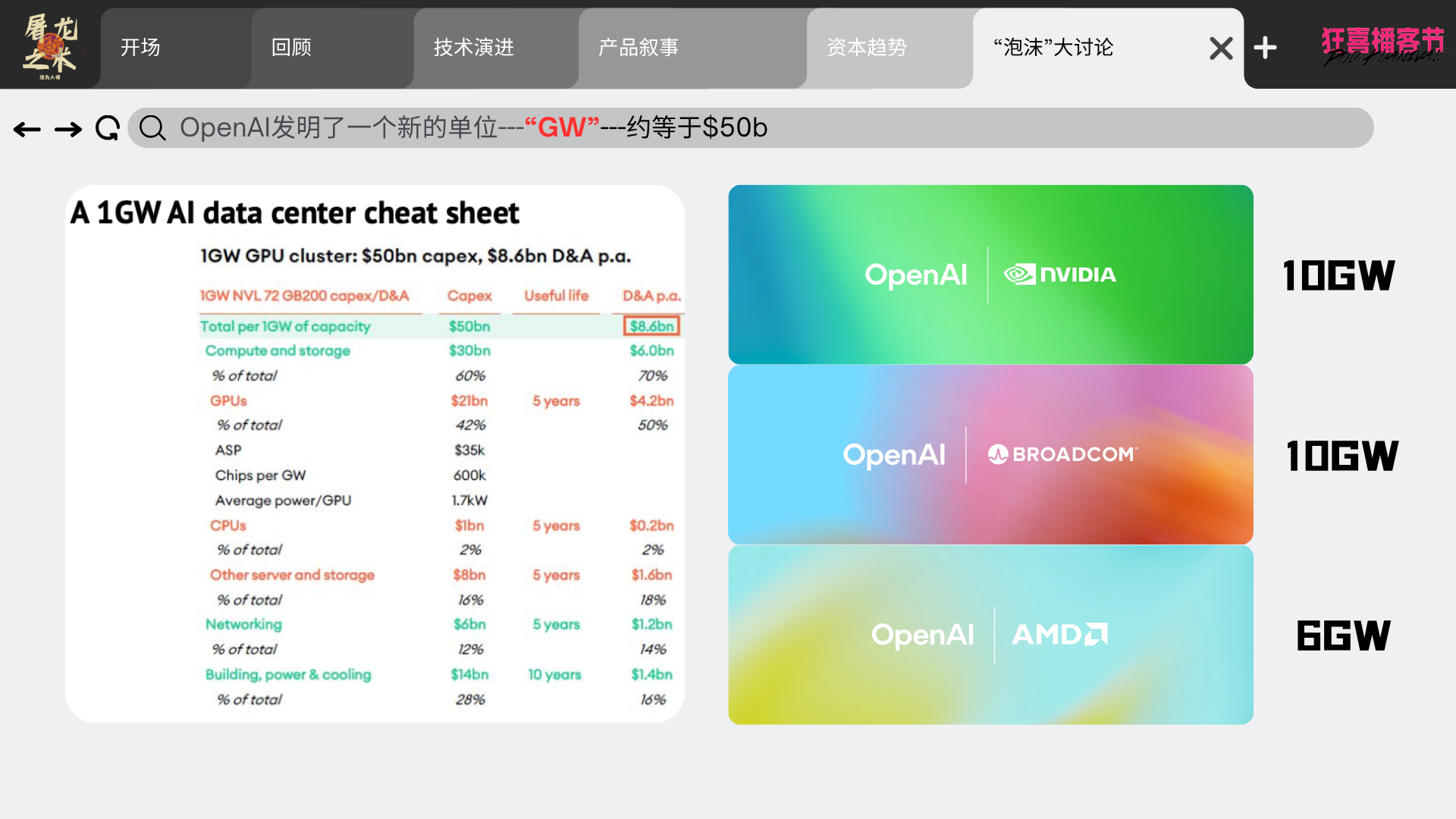Viewport: 1456px width, 819px height.
Task: Click the magnifier search icon
Action: 152,128
